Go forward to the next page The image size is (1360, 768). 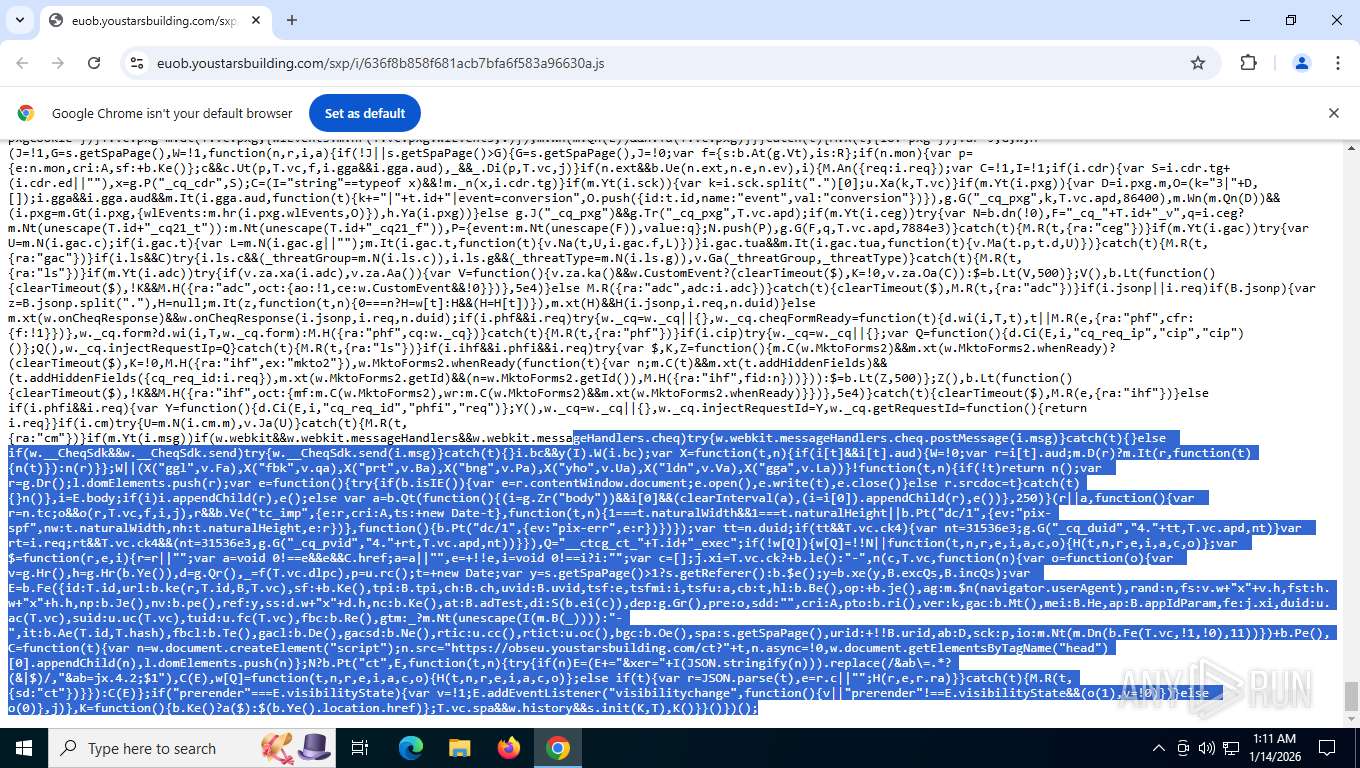pyautogui.click(x=58, y=63)
